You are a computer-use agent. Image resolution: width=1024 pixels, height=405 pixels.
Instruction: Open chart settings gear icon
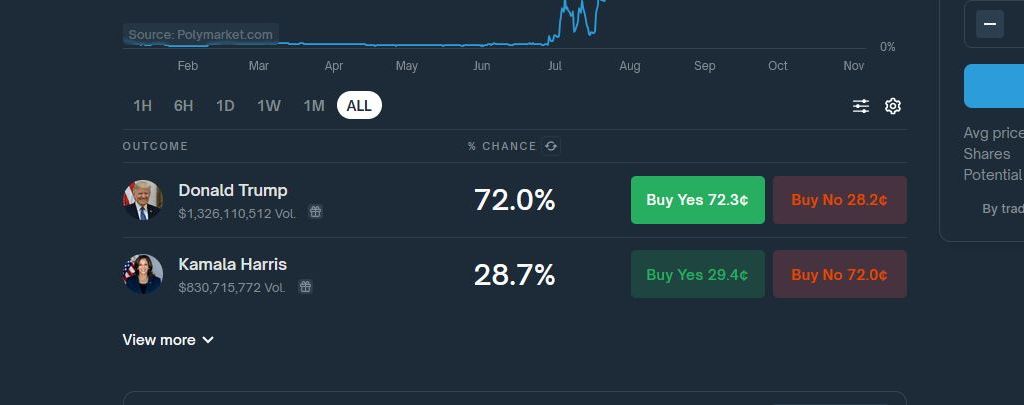point(893,106)
